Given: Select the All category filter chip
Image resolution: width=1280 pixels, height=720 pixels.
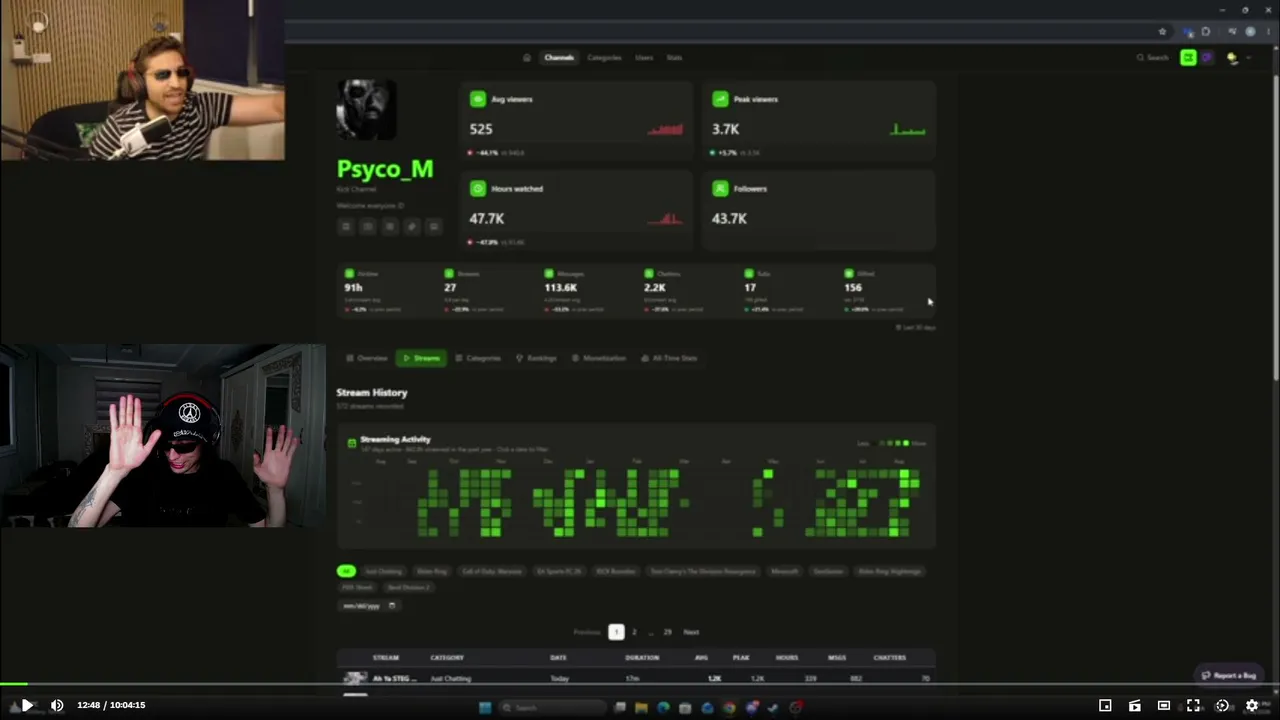Looking at the screenshot, I should [x=346, y=571].
